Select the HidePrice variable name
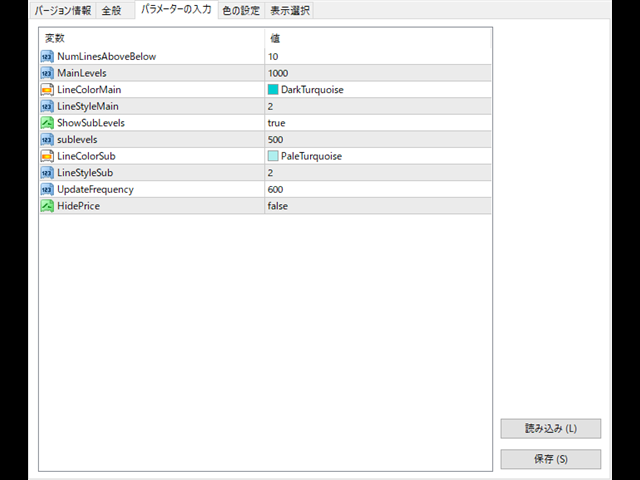 point(78,206)
